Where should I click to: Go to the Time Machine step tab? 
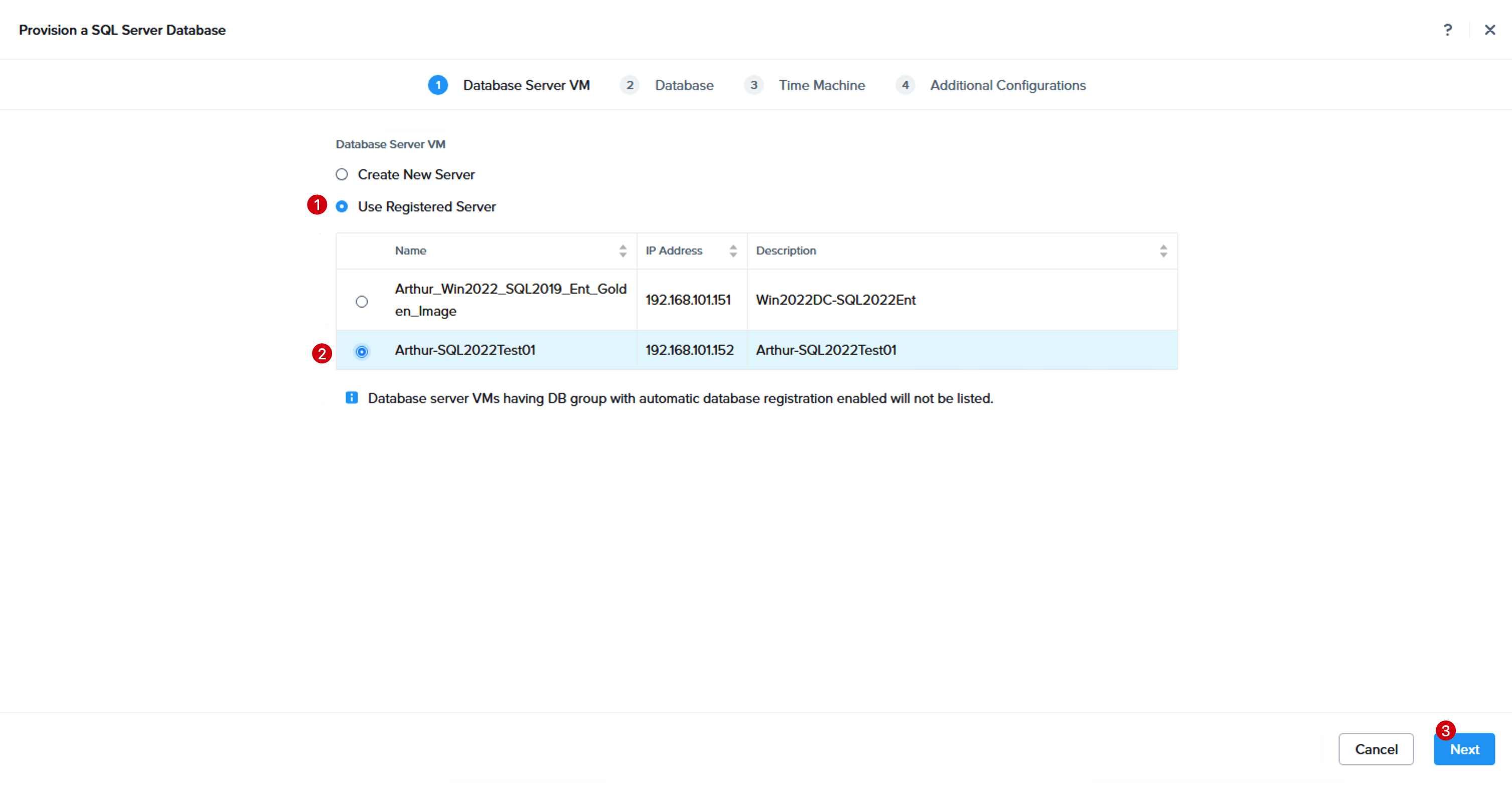pyautogui.click(x=822, y=85)
